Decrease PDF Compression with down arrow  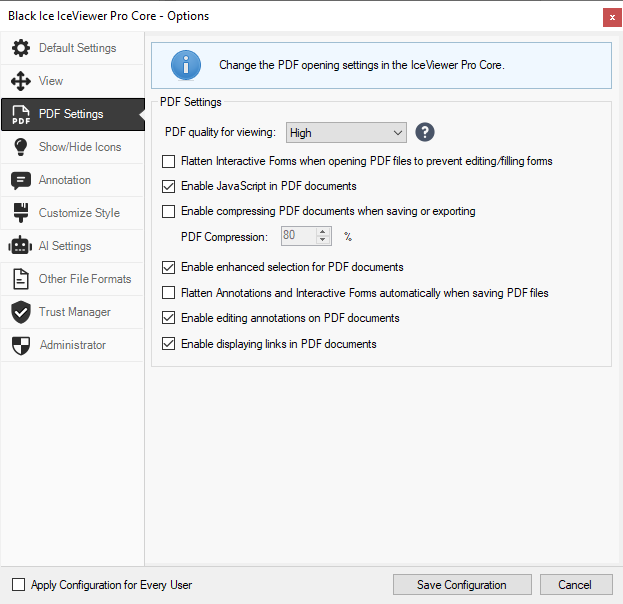323,240
